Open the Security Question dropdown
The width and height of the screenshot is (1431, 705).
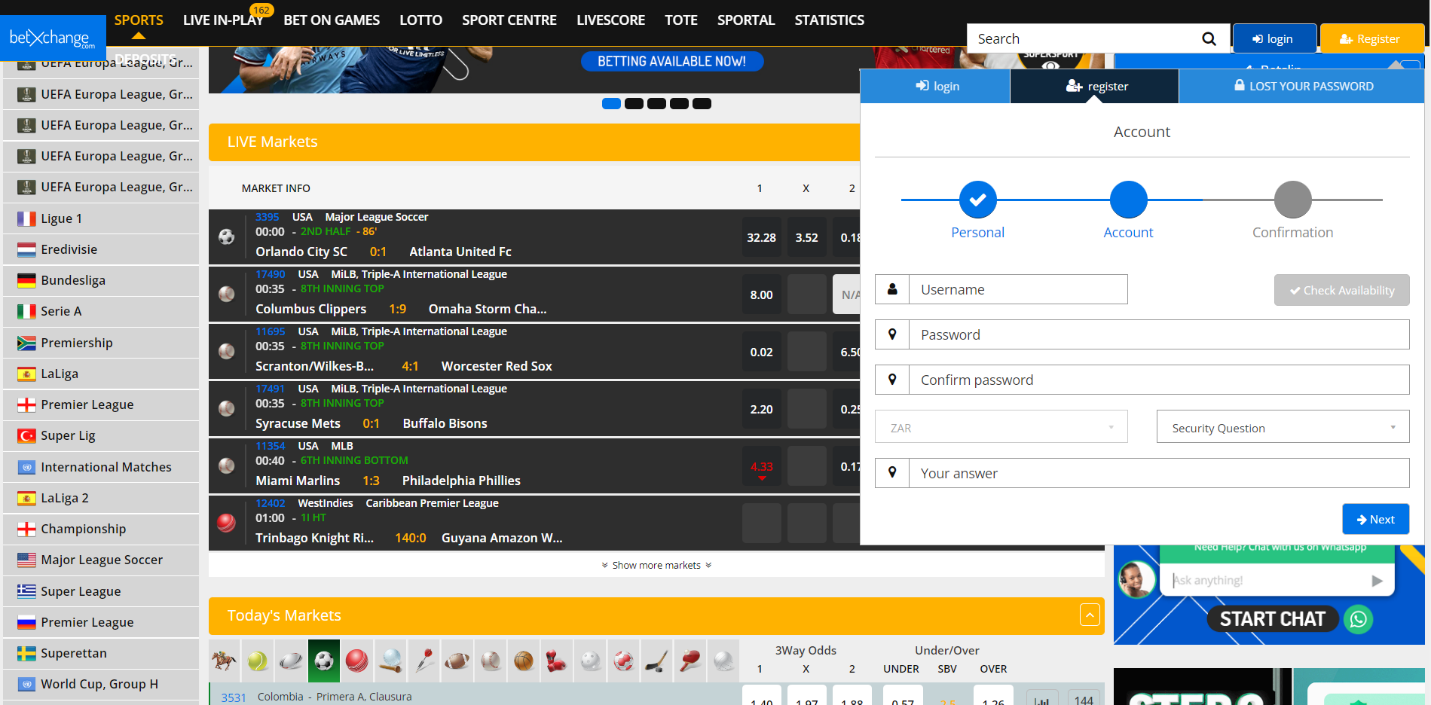(x=1282, y=427)
